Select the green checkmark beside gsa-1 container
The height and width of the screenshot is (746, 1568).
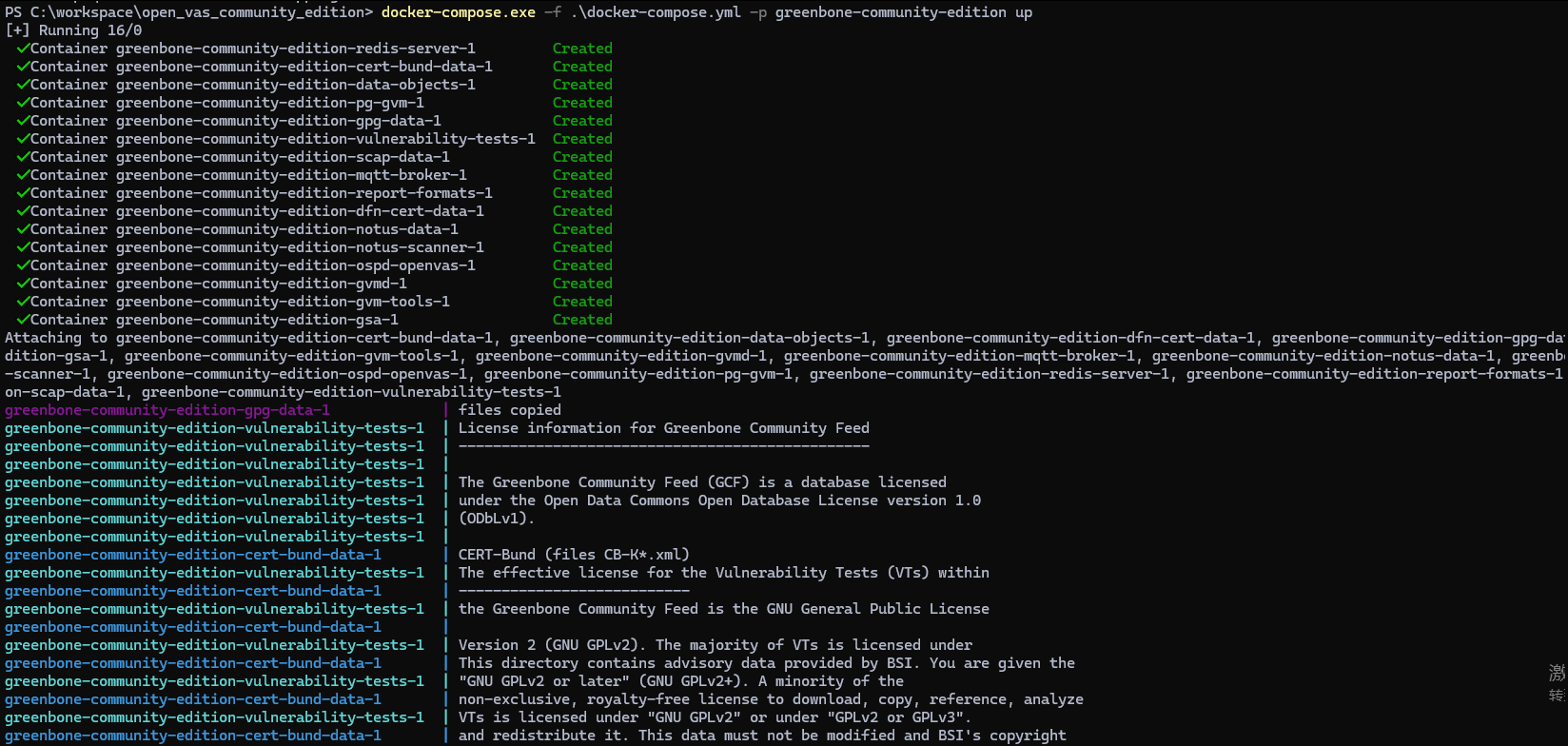pos(23,320)
